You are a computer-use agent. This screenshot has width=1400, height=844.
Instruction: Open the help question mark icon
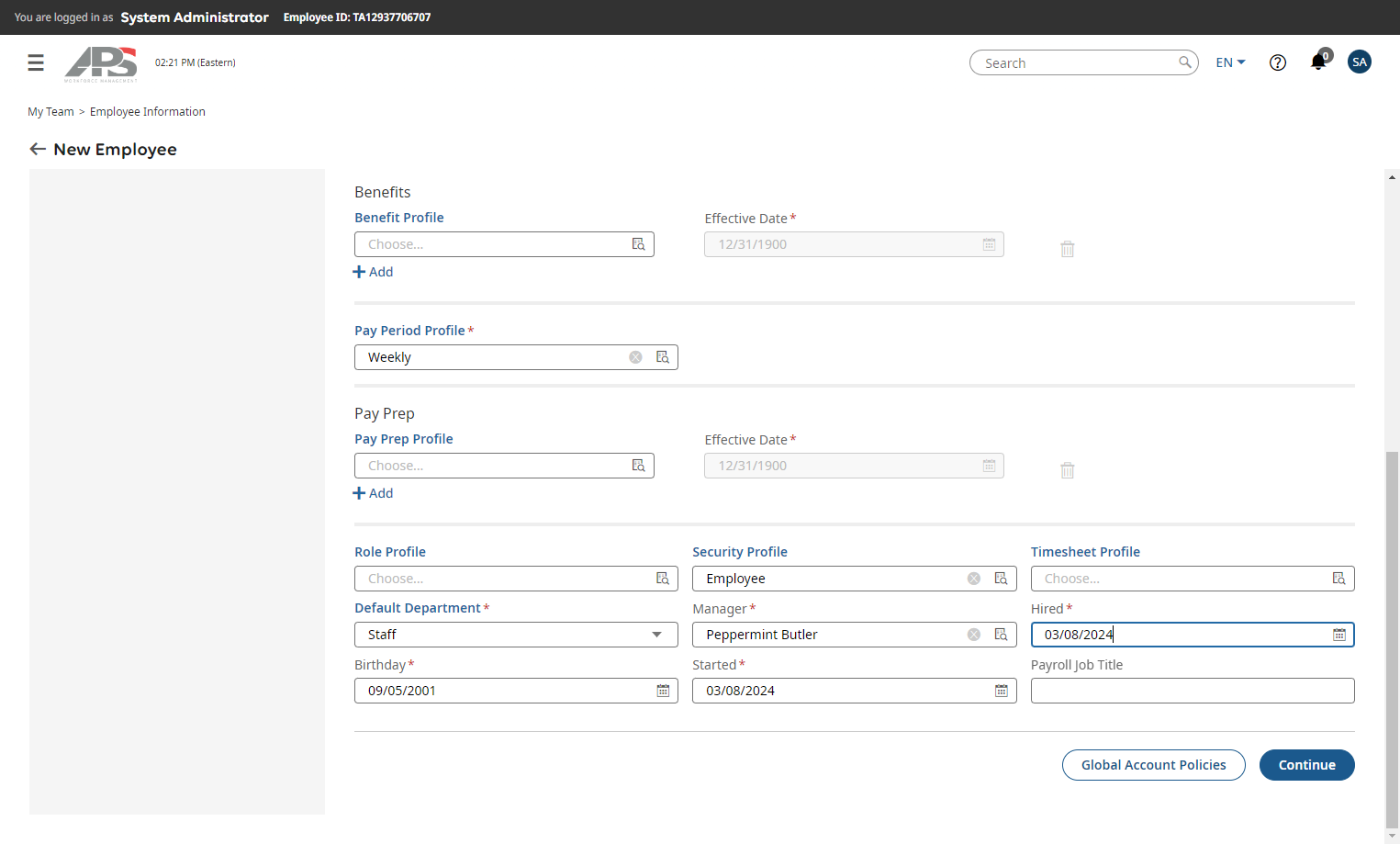click(x=1277, y=62)
